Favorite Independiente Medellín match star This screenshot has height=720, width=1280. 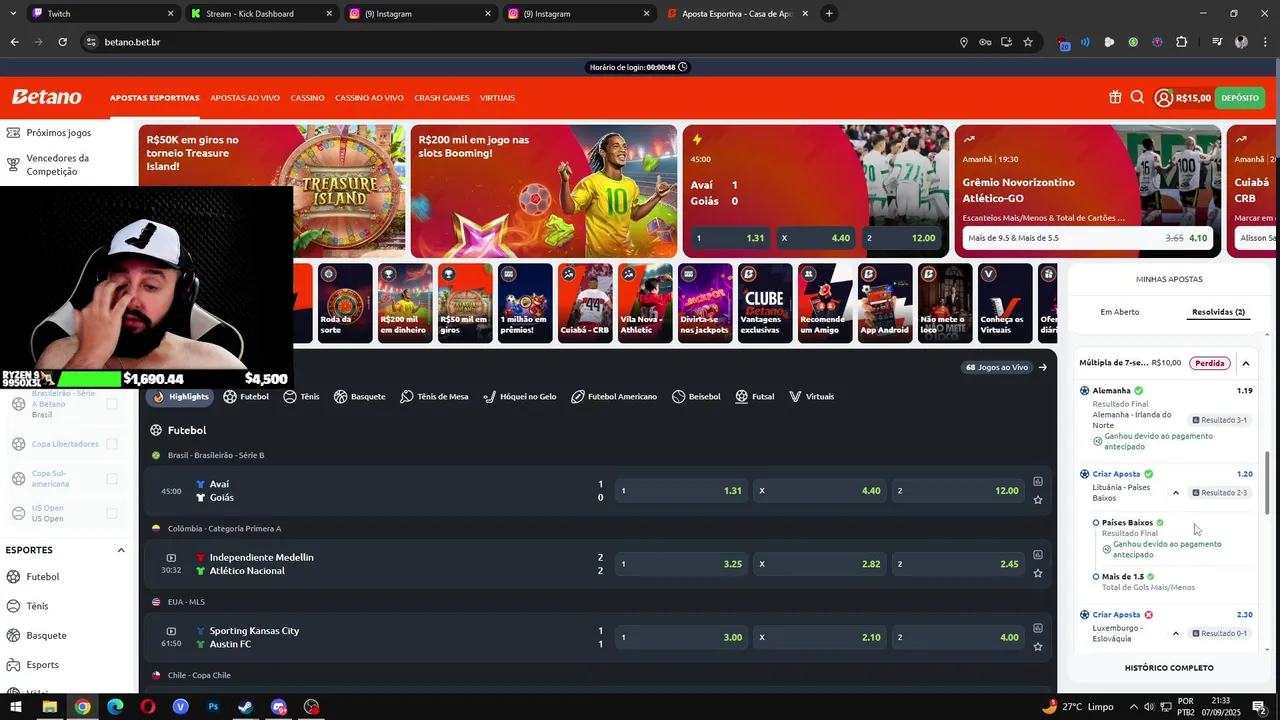pyautogui.click(x=1038, y=573)
